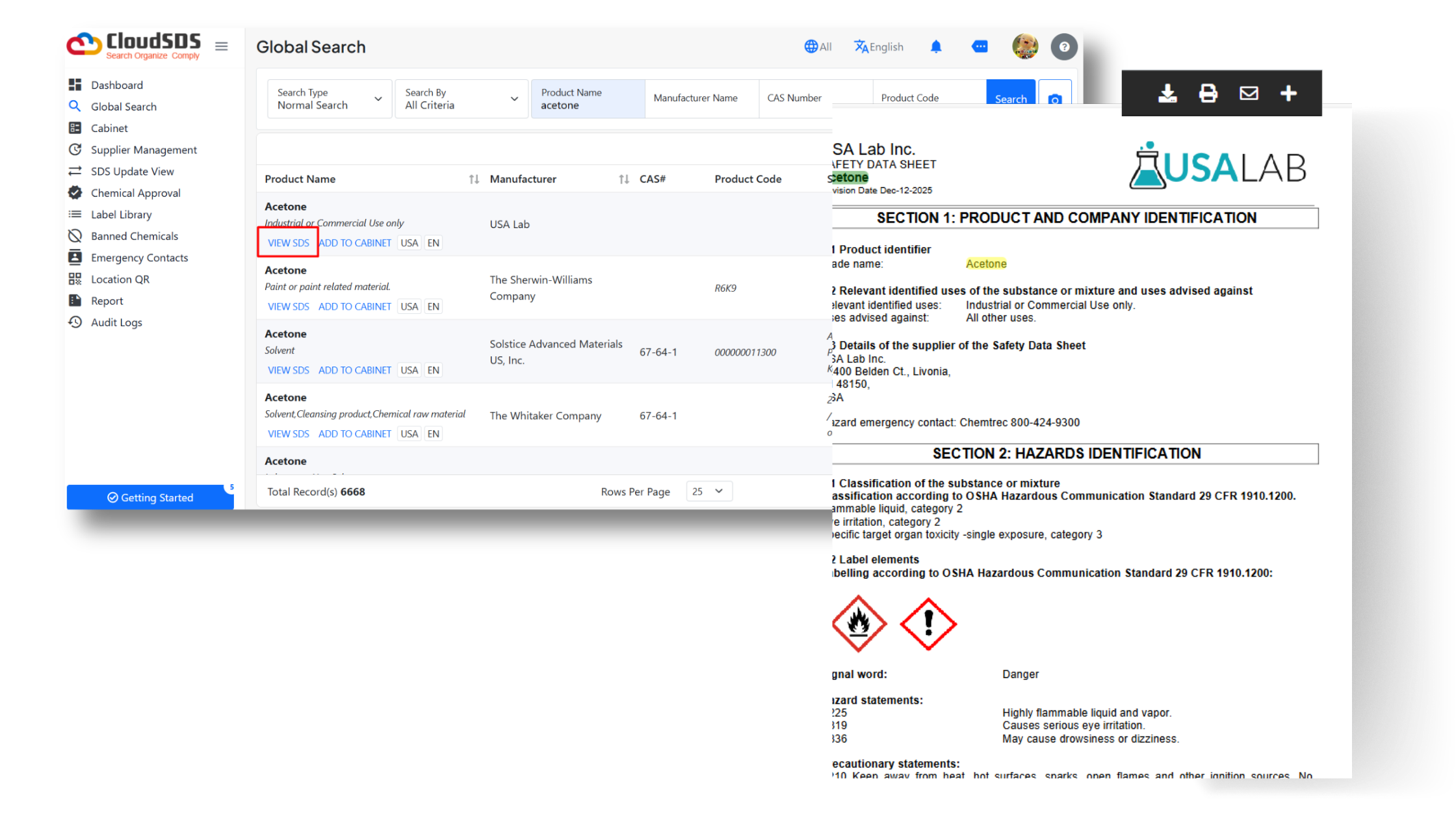Add USA Lab Acetone to cabinet
This screenshot has height=819, width=1456.
click(x=355, y=242)
